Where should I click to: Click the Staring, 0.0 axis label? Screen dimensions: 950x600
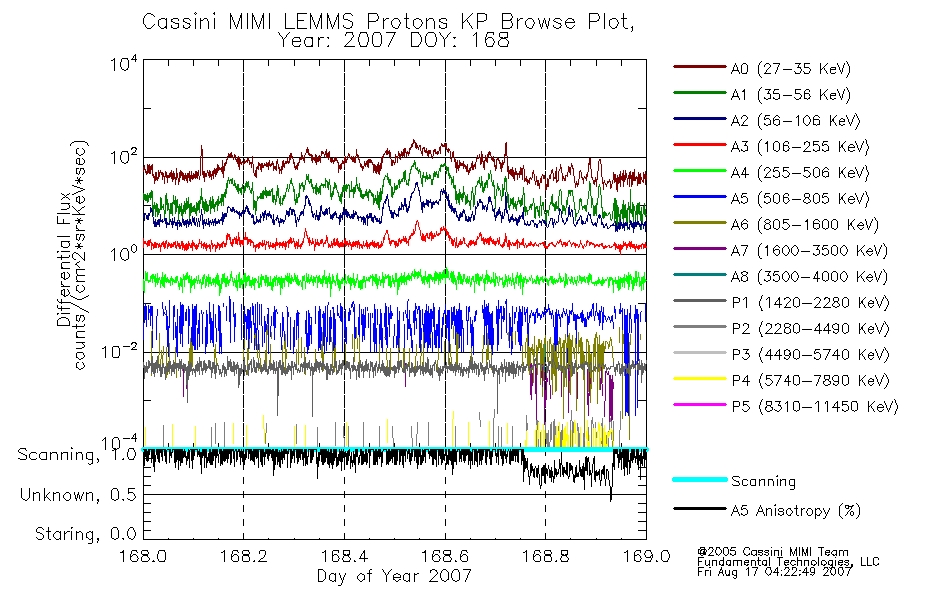tap(86, 535)
